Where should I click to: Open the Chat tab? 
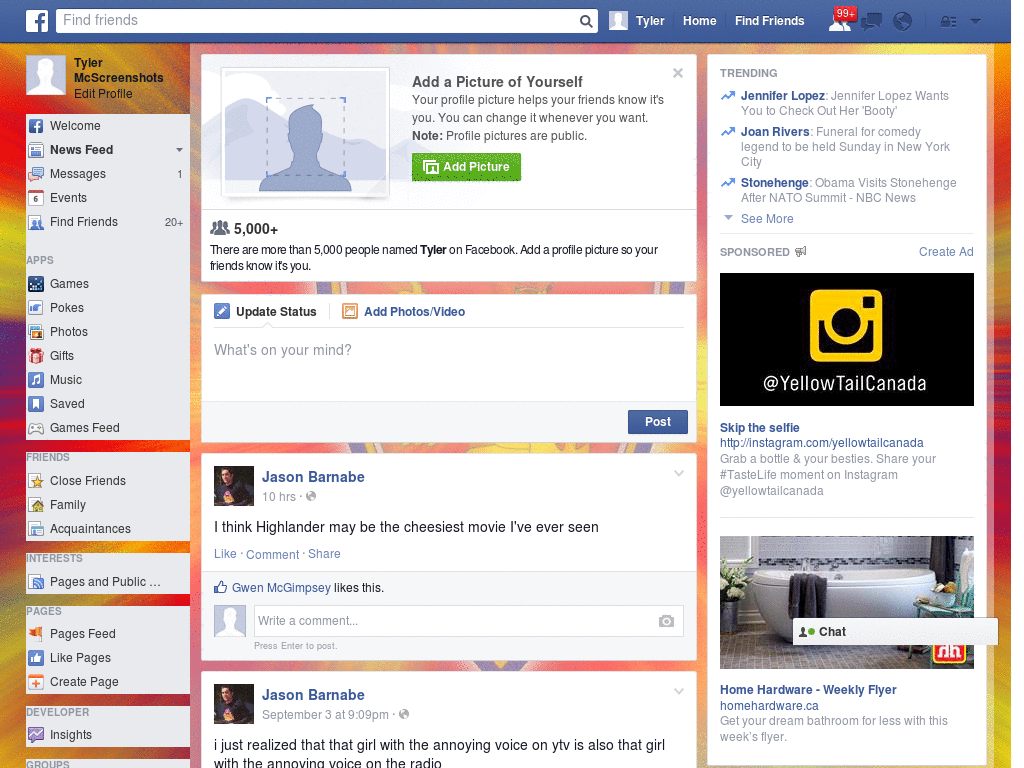[x=895, y=632]
